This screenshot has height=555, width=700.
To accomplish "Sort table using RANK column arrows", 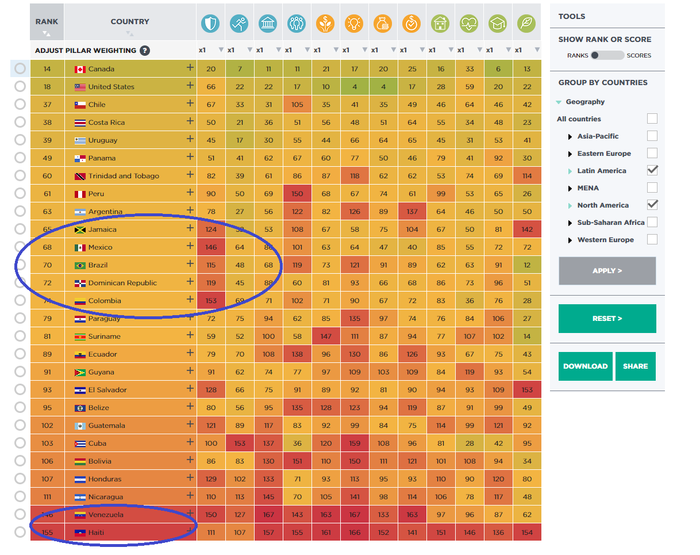I will pos(46,33).
